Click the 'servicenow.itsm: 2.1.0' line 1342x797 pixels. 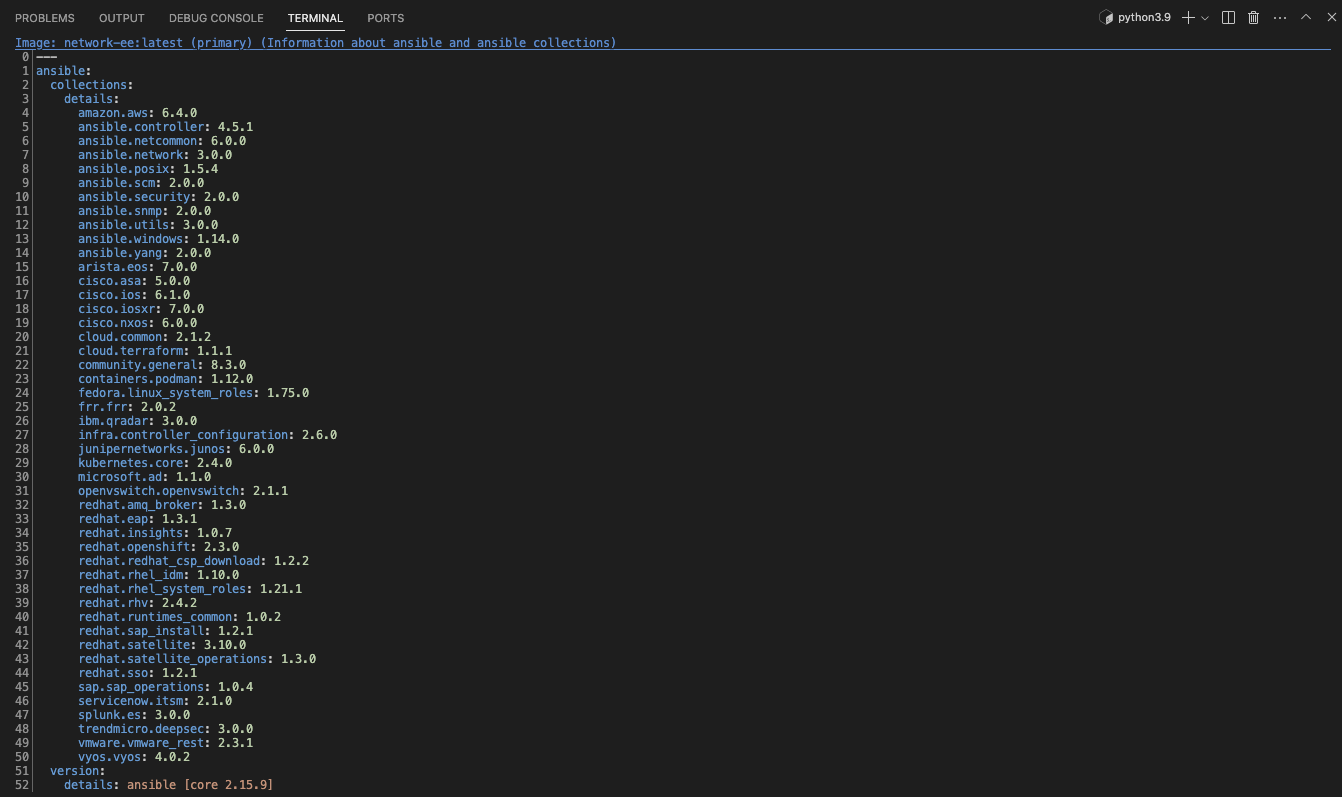155,701
